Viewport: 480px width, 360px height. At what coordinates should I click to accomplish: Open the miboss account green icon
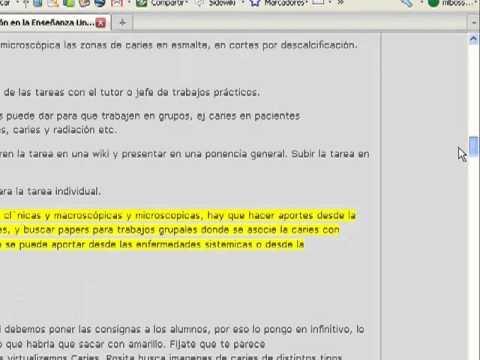433,3
